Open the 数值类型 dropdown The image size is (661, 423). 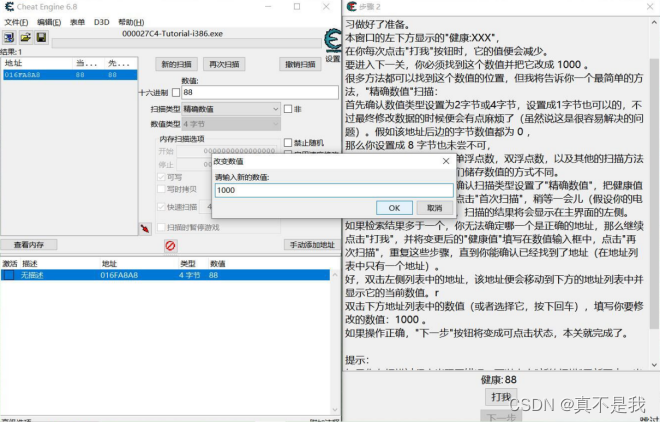pyautogui.click(x=231, y=124)
